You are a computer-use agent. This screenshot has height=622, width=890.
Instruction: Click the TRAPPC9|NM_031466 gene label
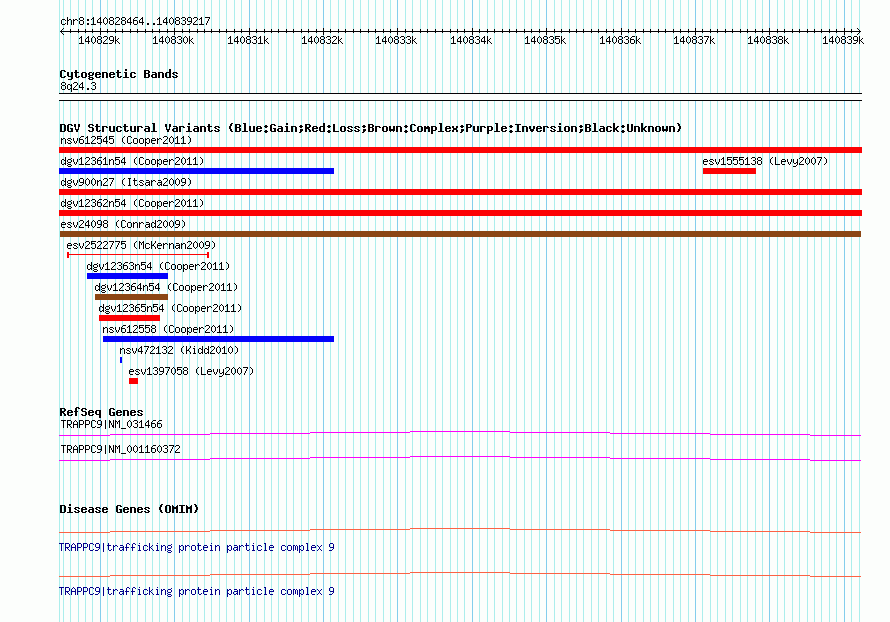111,425
